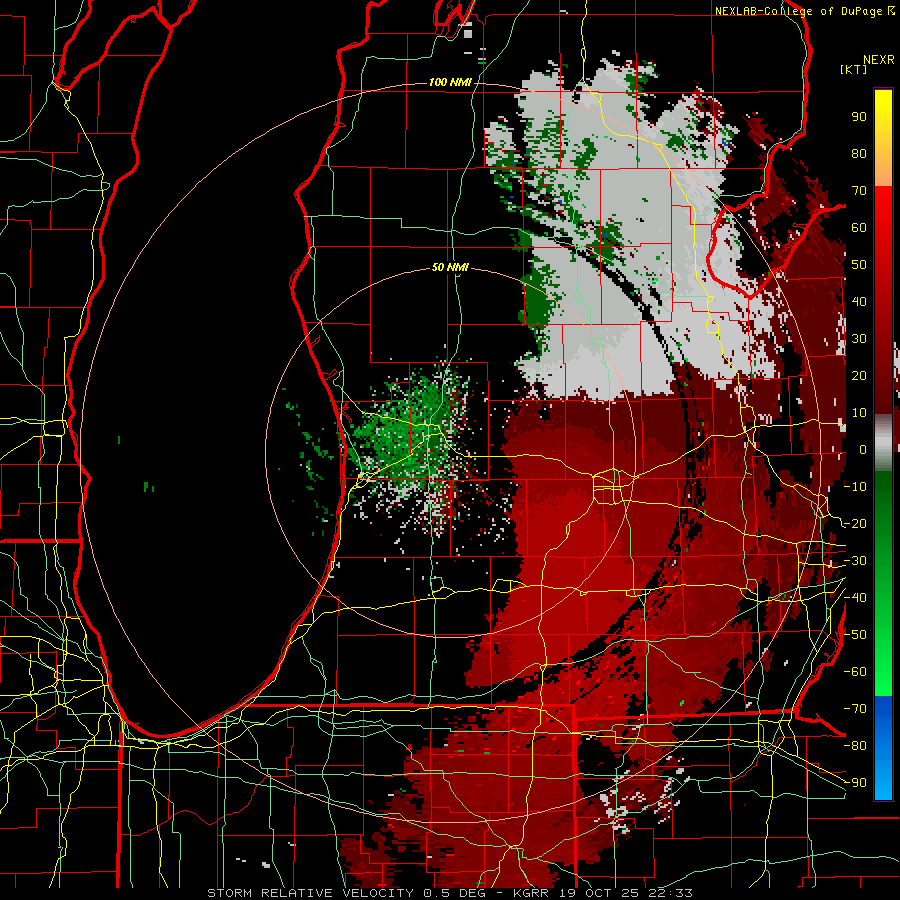
Task: Select the positive 50 velocity scale label
Action: [x=859, y=265]
